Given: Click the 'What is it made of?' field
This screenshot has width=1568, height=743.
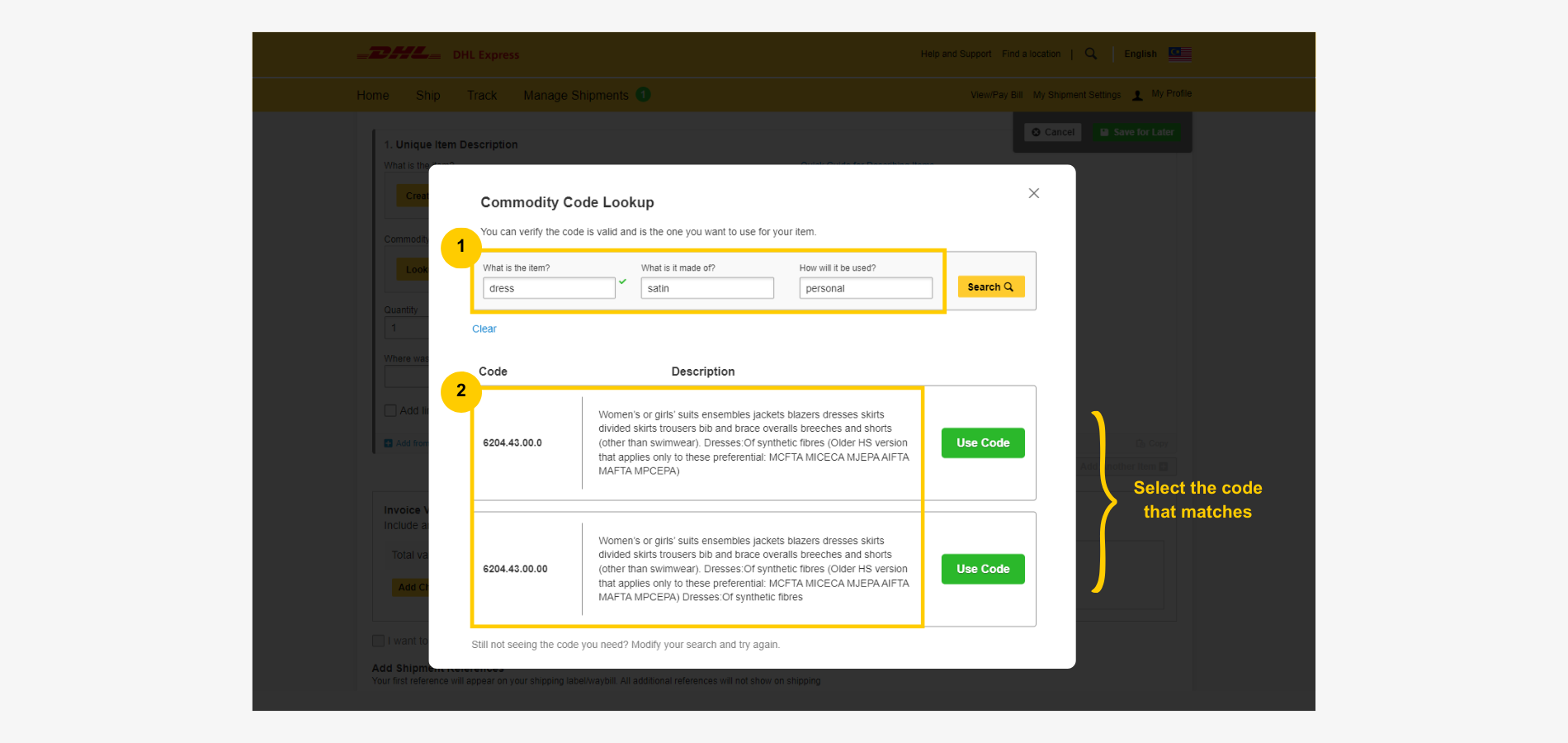Looking at the screenshot, I should click(x=706, y=288).
